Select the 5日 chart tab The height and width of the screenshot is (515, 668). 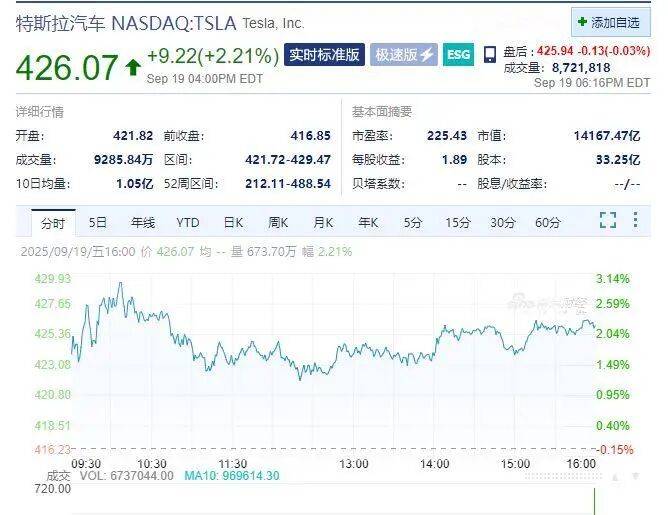pyautogui.click(x=98, y=222)
